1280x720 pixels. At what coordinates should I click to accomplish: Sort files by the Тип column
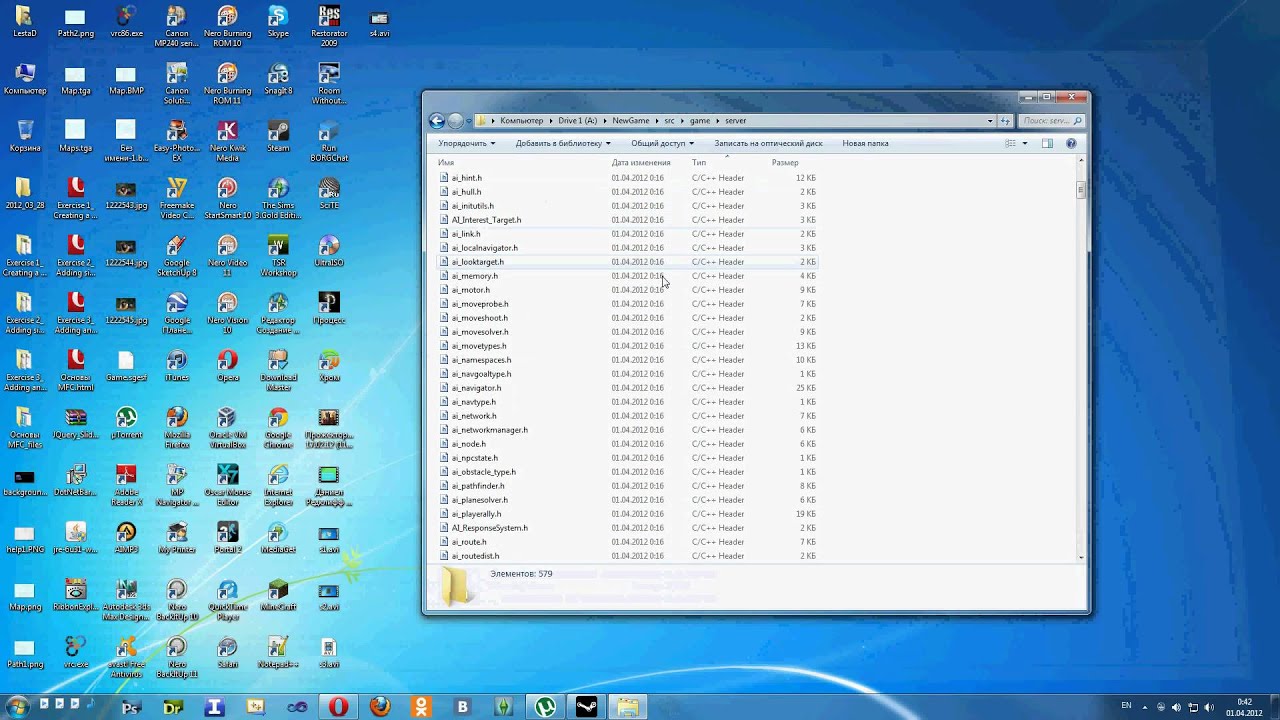(699, 163)
